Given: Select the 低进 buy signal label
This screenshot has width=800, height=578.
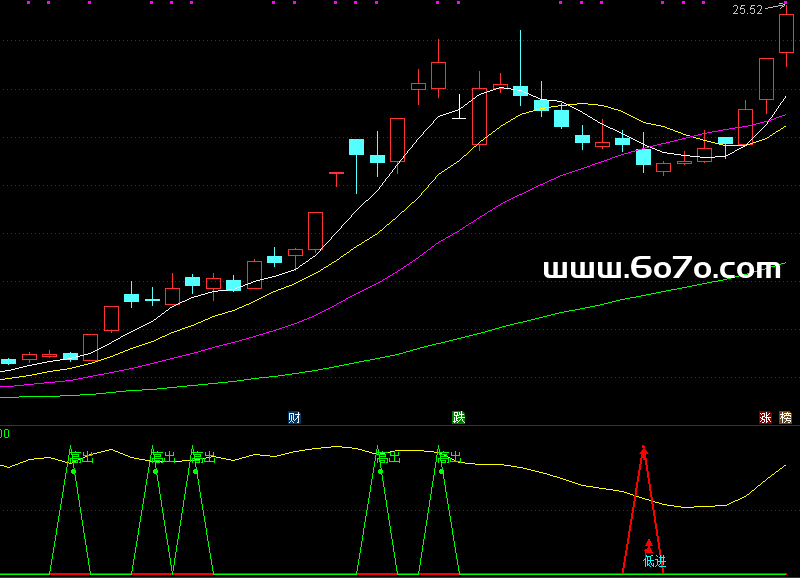Looking at the screenshot, I should pos(654,561).
